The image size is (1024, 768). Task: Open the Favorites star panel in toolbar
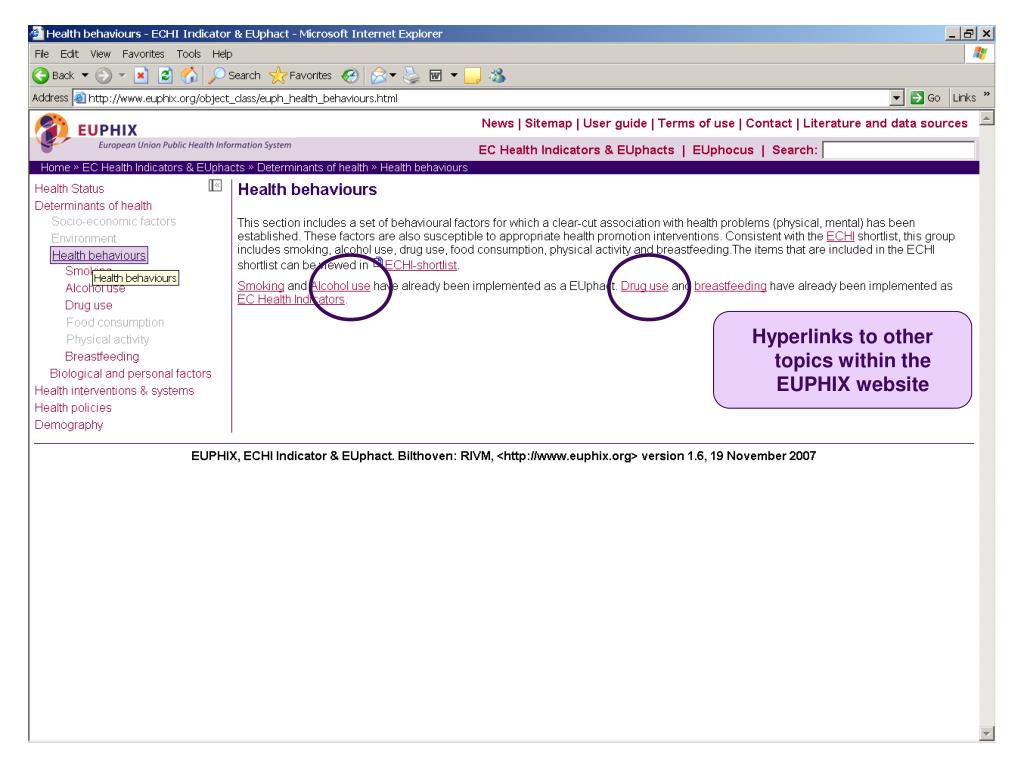click(x=300, y=76)
